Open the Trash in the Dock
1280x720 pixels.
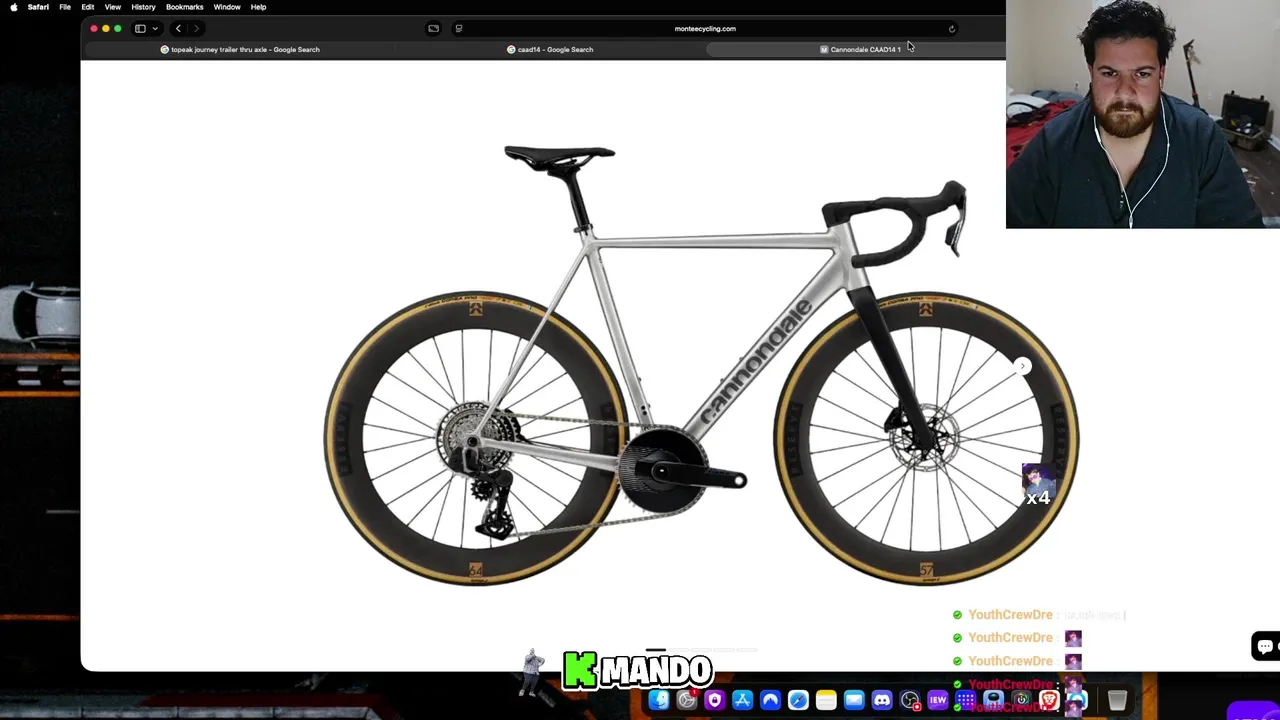1117,700
